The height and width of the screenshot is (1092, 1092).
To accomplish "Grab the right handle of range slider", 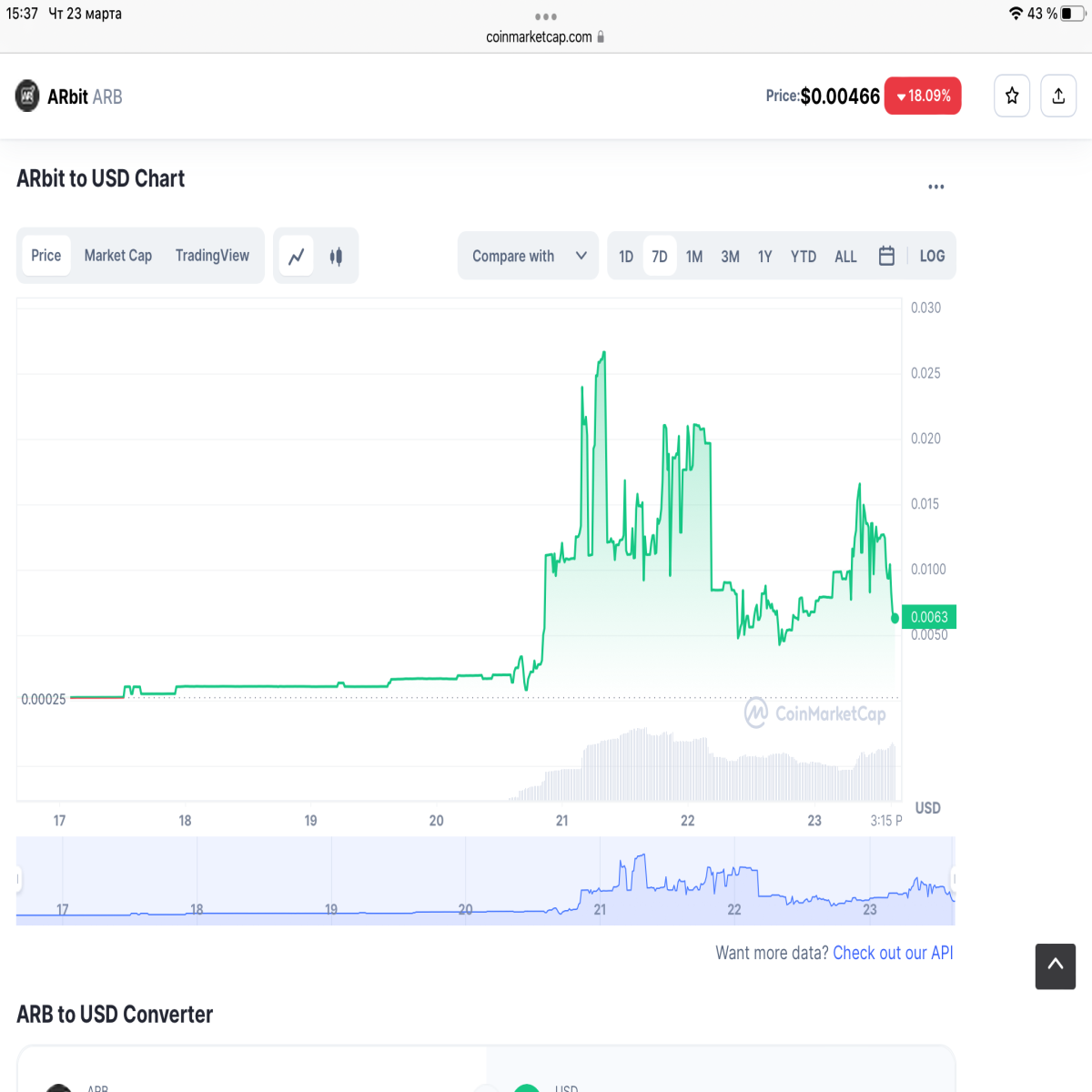I will 953,880.
